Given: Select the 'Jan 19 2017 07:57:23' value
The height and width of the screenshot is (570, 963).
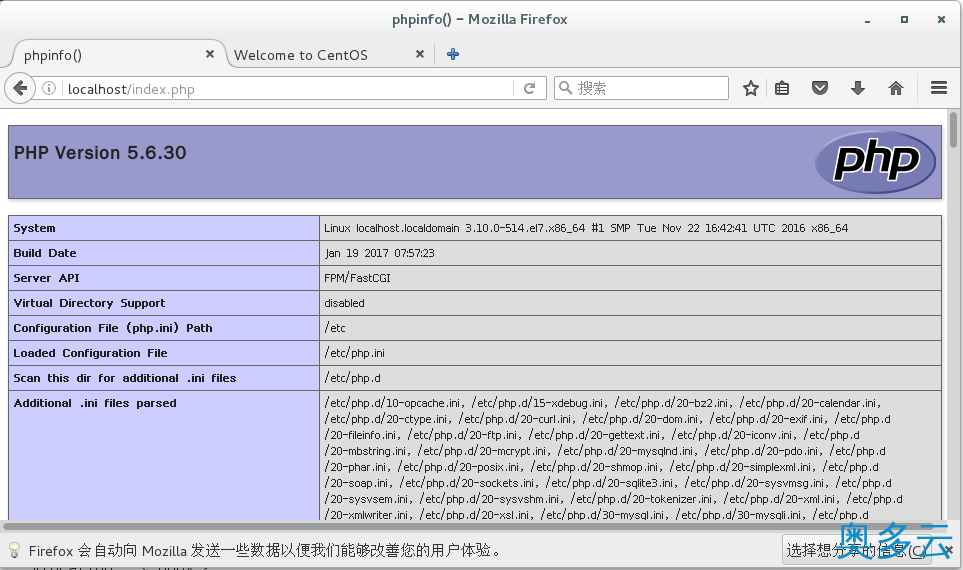Looking at the screenshot, I should (380, 253).
